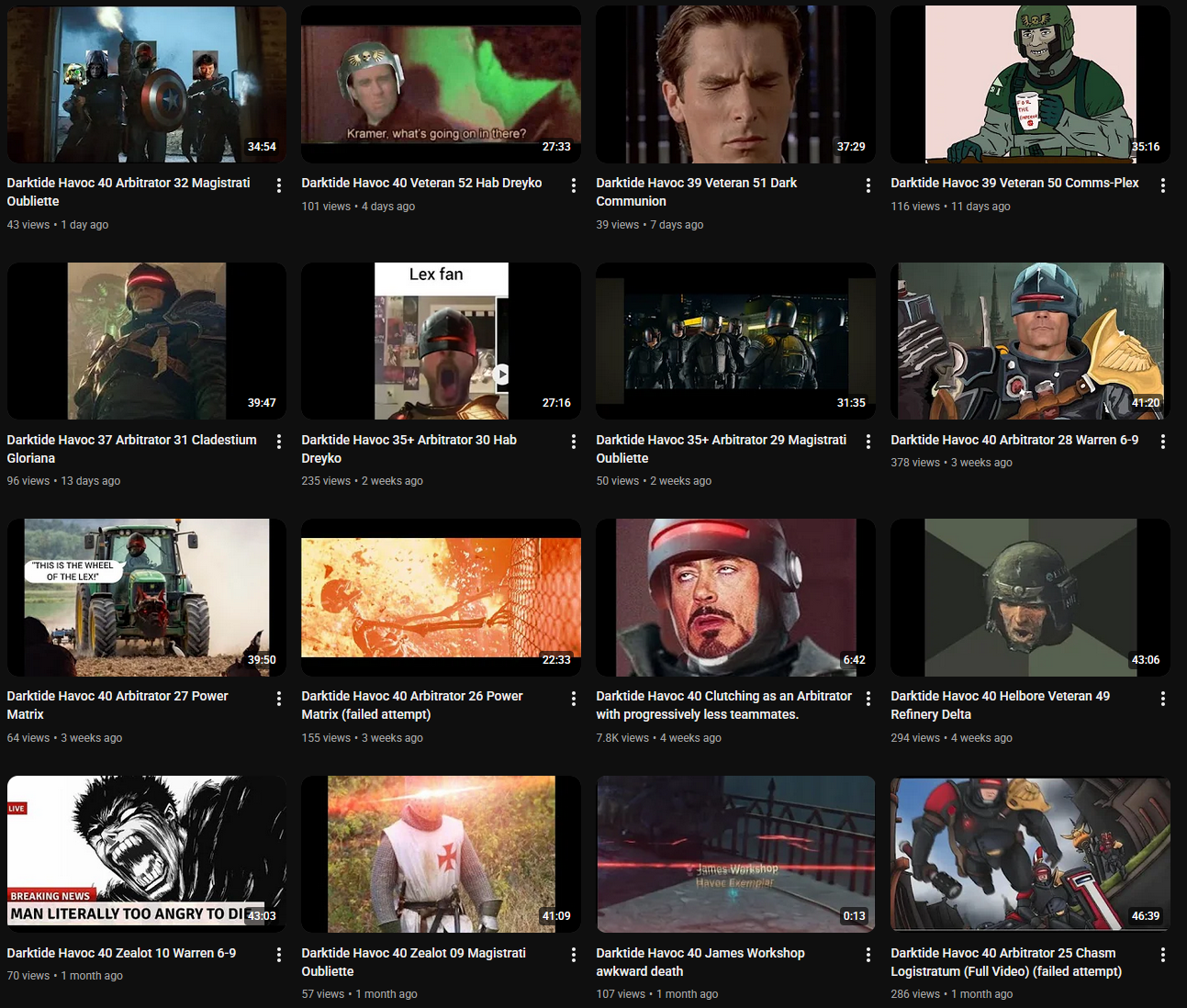Viewport: 1187px width, 1008px height.
Task: Click title 'Havoc 40 Zealot 09 Magistrati Oubliette'
Action: [x=414, y=962]
